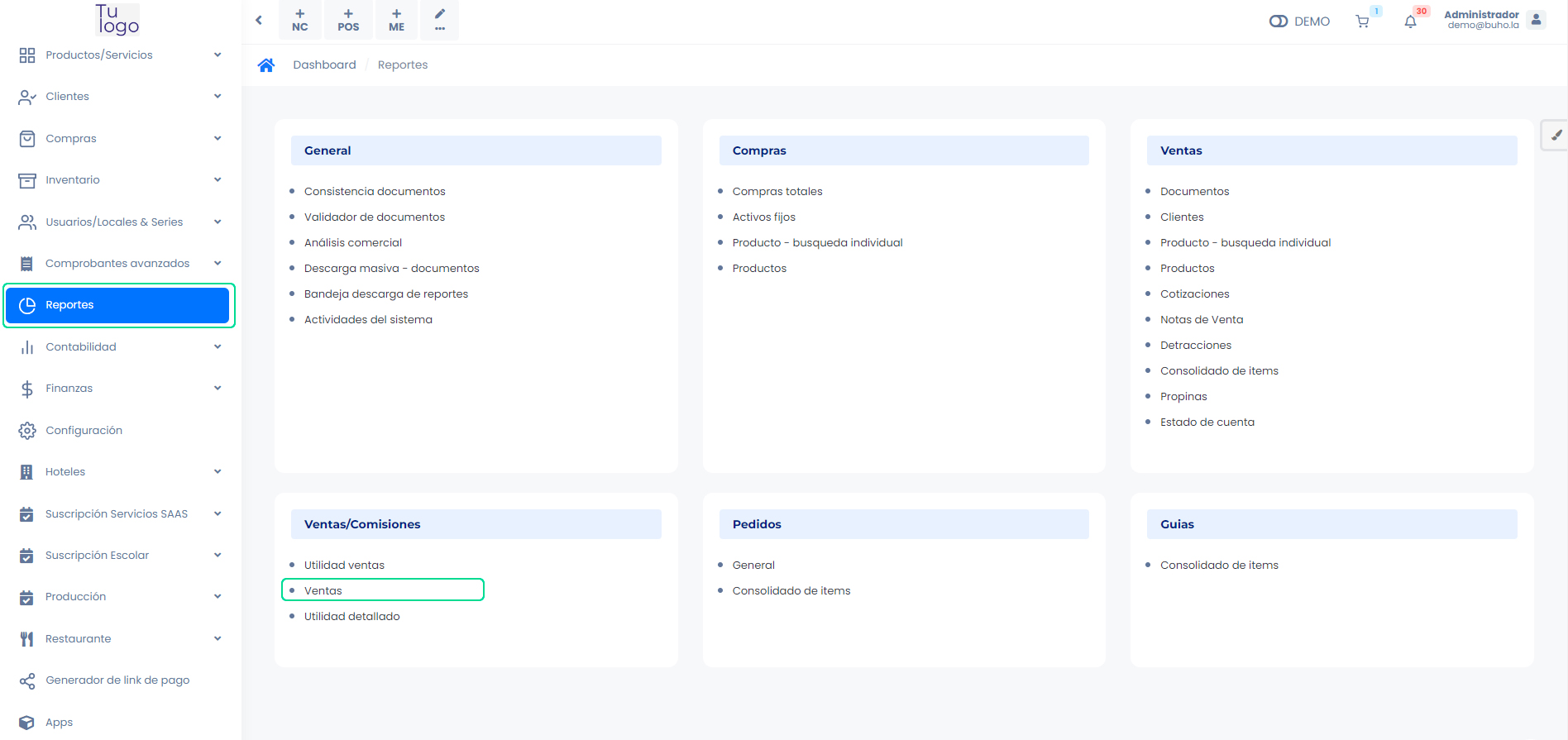Open the paintbrush theme customizer tab

[1556, 136]
